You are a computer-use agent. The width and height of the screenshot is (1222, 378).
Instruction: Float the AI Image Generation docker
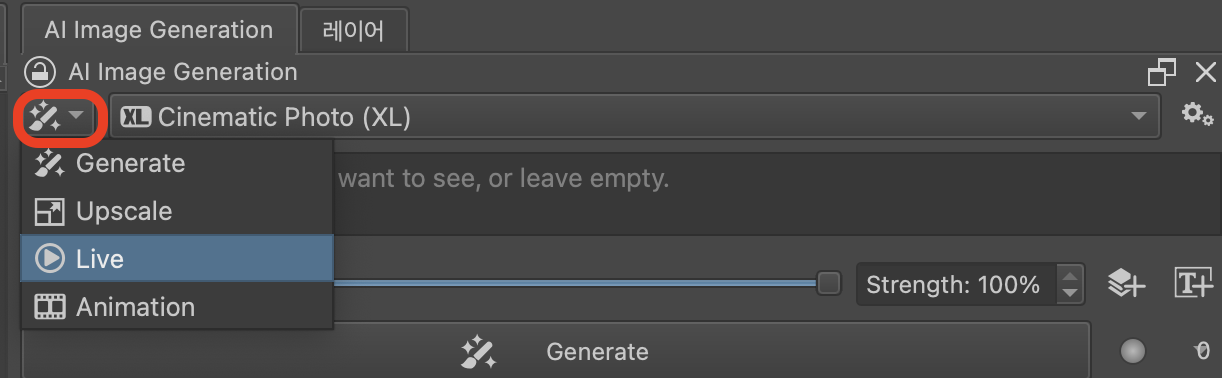click(x=1162, y=72)
